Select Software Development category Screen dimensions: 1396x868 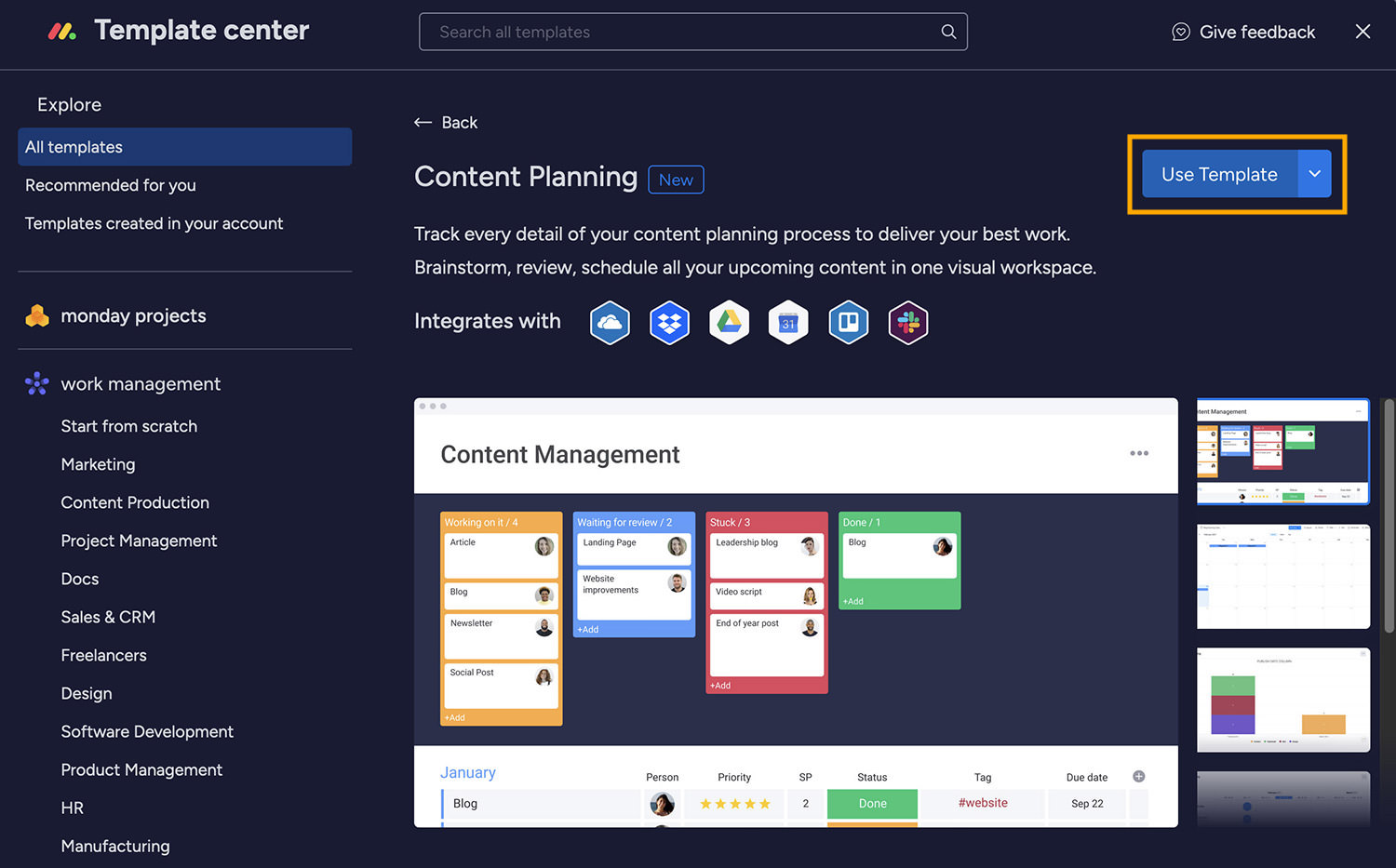pyautogui.click(x=147, y=731)
